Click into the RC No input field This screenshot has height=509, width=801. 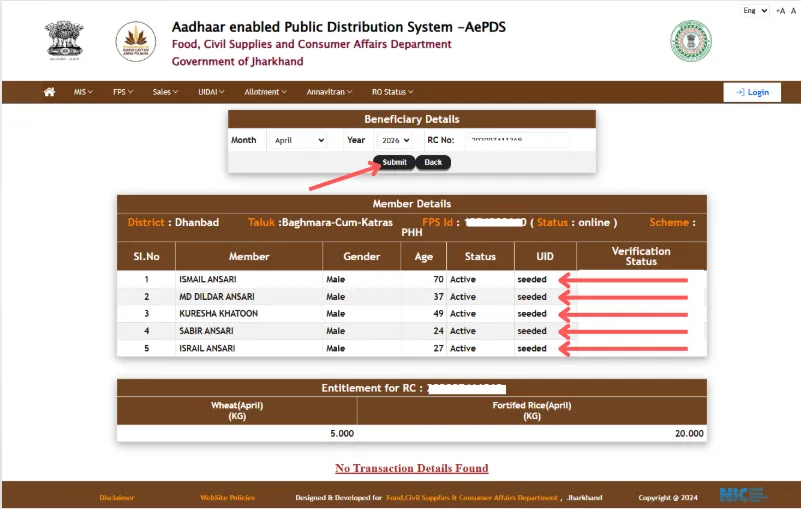tap(517, 141)
